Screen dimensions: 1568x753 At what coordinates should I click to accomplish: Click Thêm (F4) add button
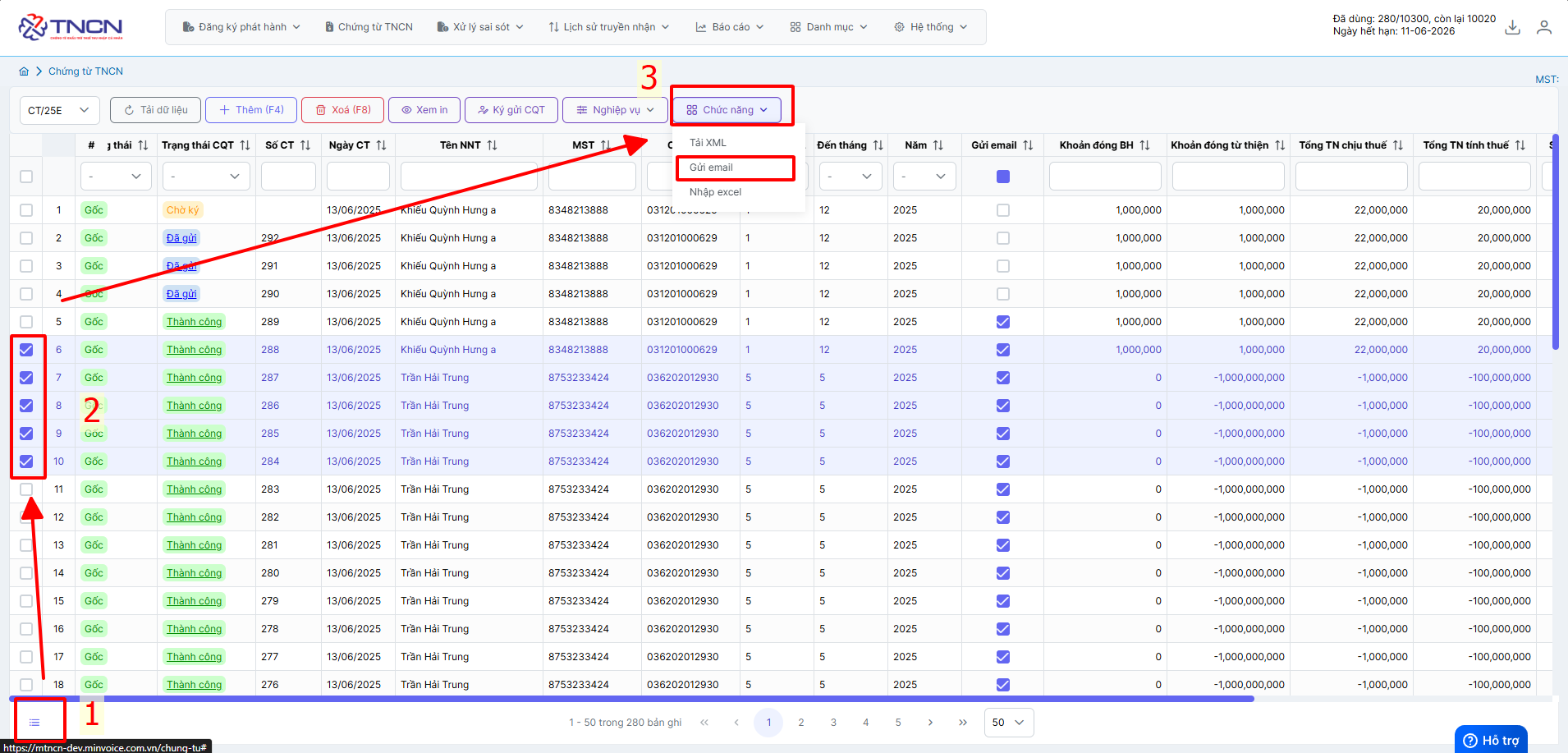[x=251, y=110]
